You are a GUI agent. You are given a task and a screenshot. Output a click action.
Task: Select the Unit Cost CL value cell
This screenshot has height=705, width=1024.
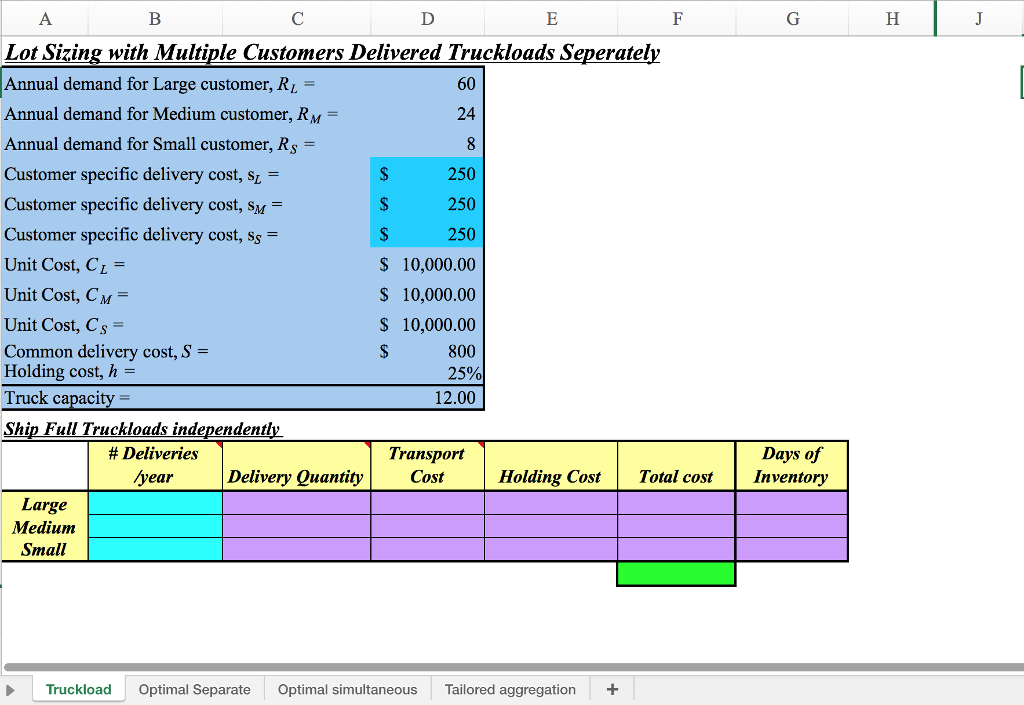click(x=427, y=264)
